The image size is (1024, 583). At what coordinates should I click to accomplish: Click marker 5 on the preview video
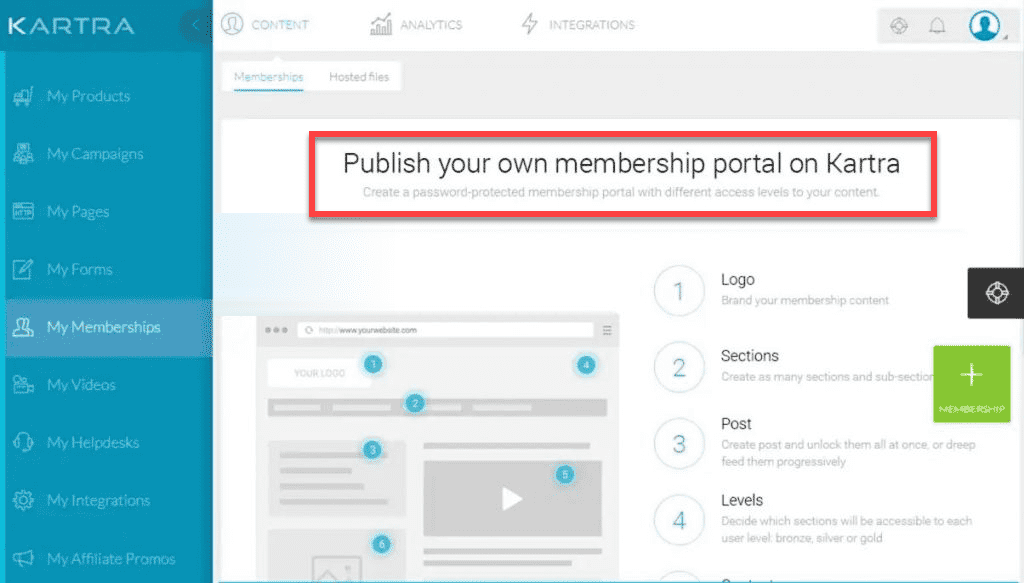565,474
